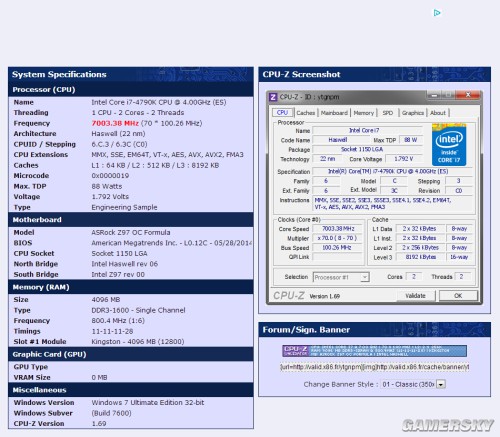Switch to the SPD tab
Screen dimensions: 500x437
[x=388, y=113]
